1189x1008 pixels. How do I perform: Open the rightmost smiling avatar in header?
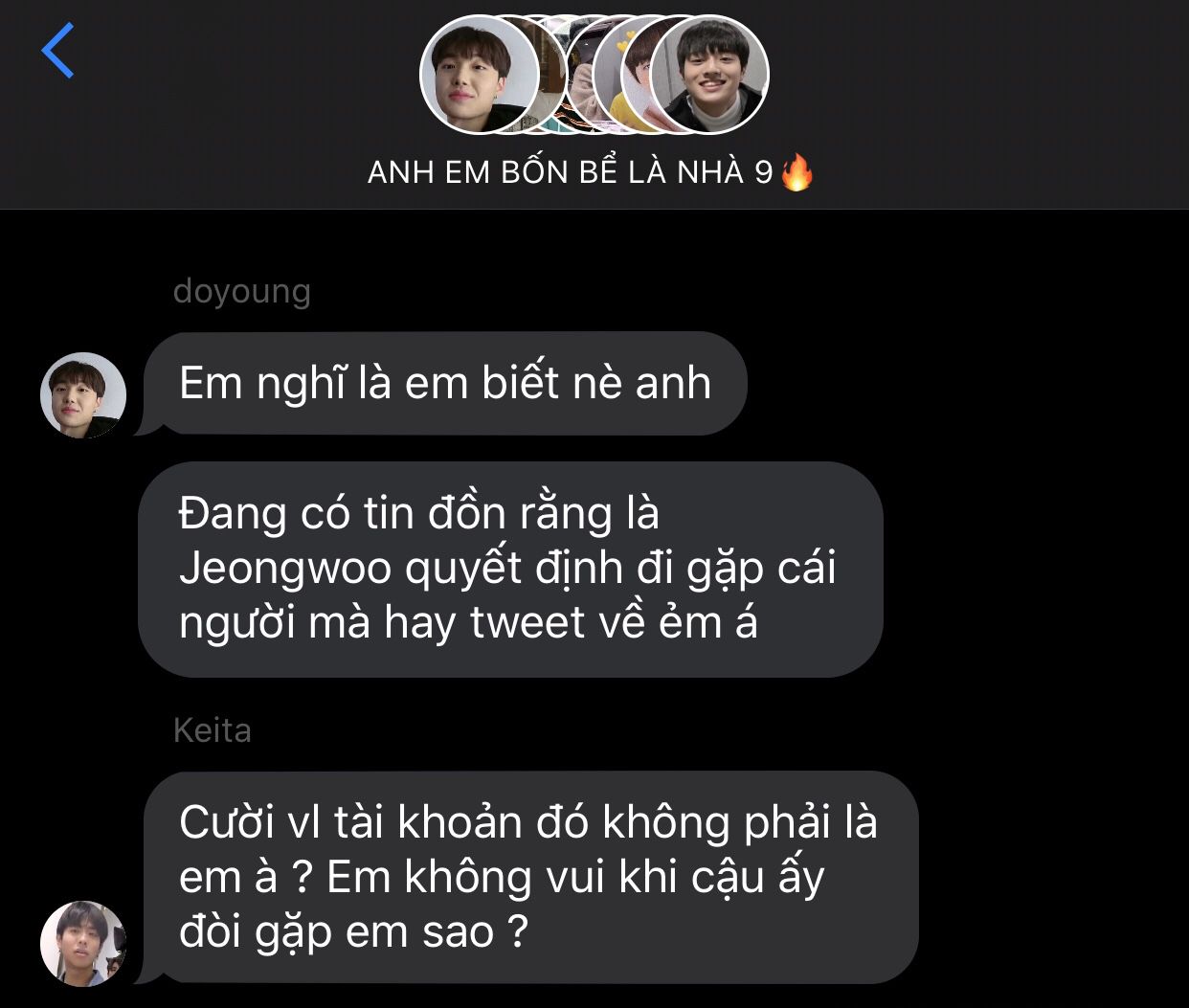pos(709,74)
